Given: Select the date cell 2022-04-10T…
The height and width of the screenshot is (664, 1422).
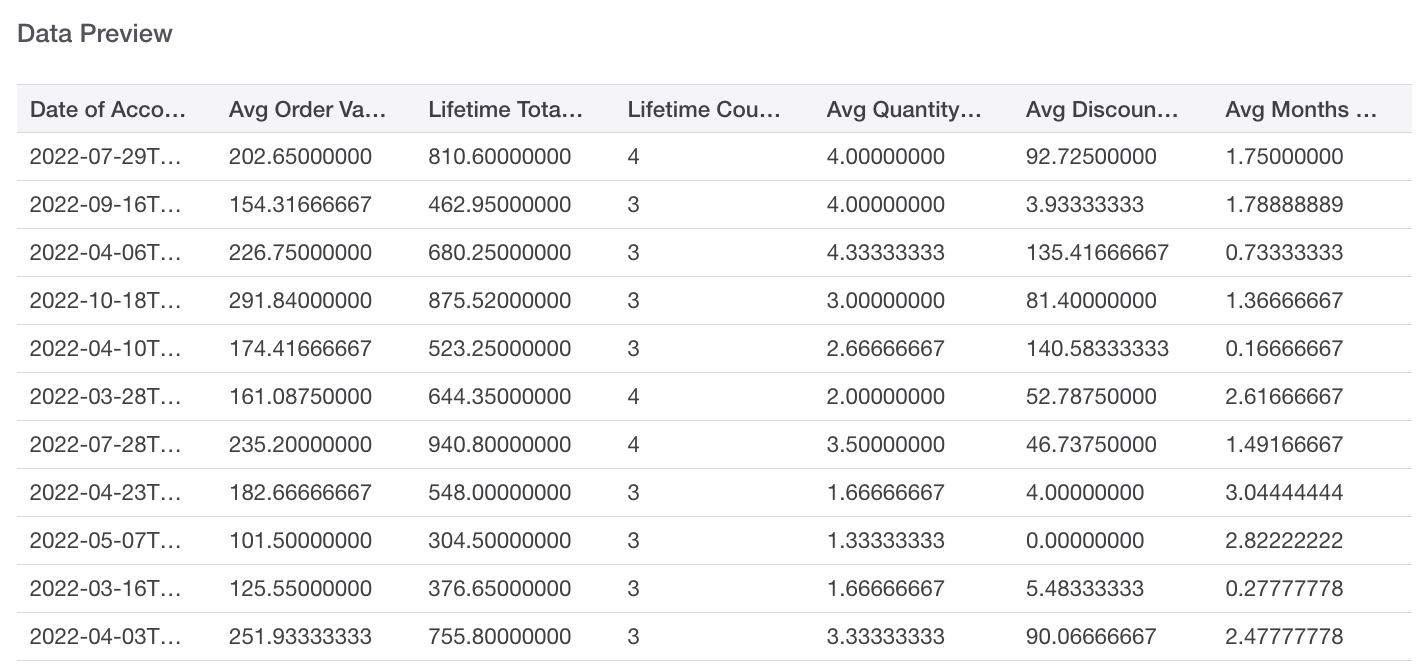Looking at the screenshot, I should click(x=106, y=349).
